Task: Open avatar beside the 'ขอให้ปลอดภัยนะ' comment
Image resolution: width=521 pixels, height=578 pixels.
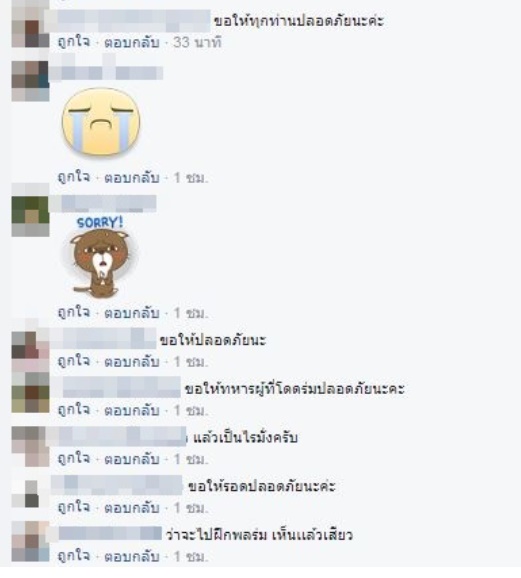Action: [x=30, y=351]
